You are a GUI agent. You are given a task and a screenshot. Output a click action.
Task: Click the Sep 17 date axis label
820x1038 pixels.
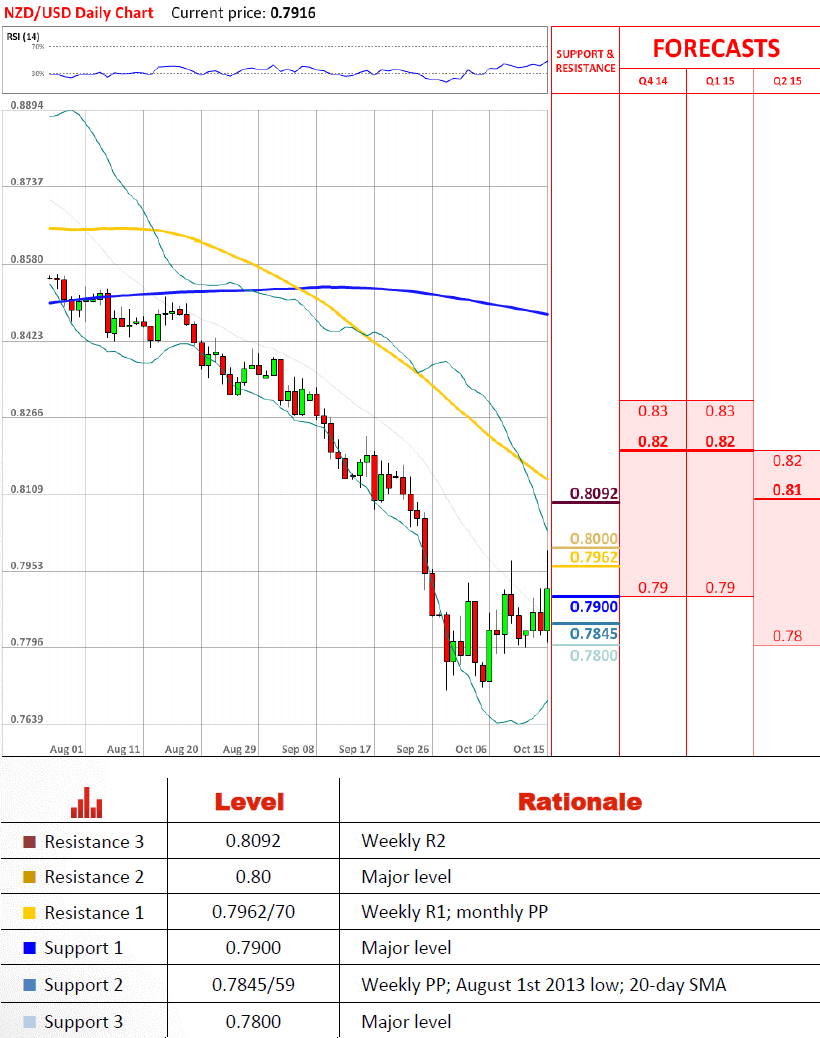pos(355,749)
